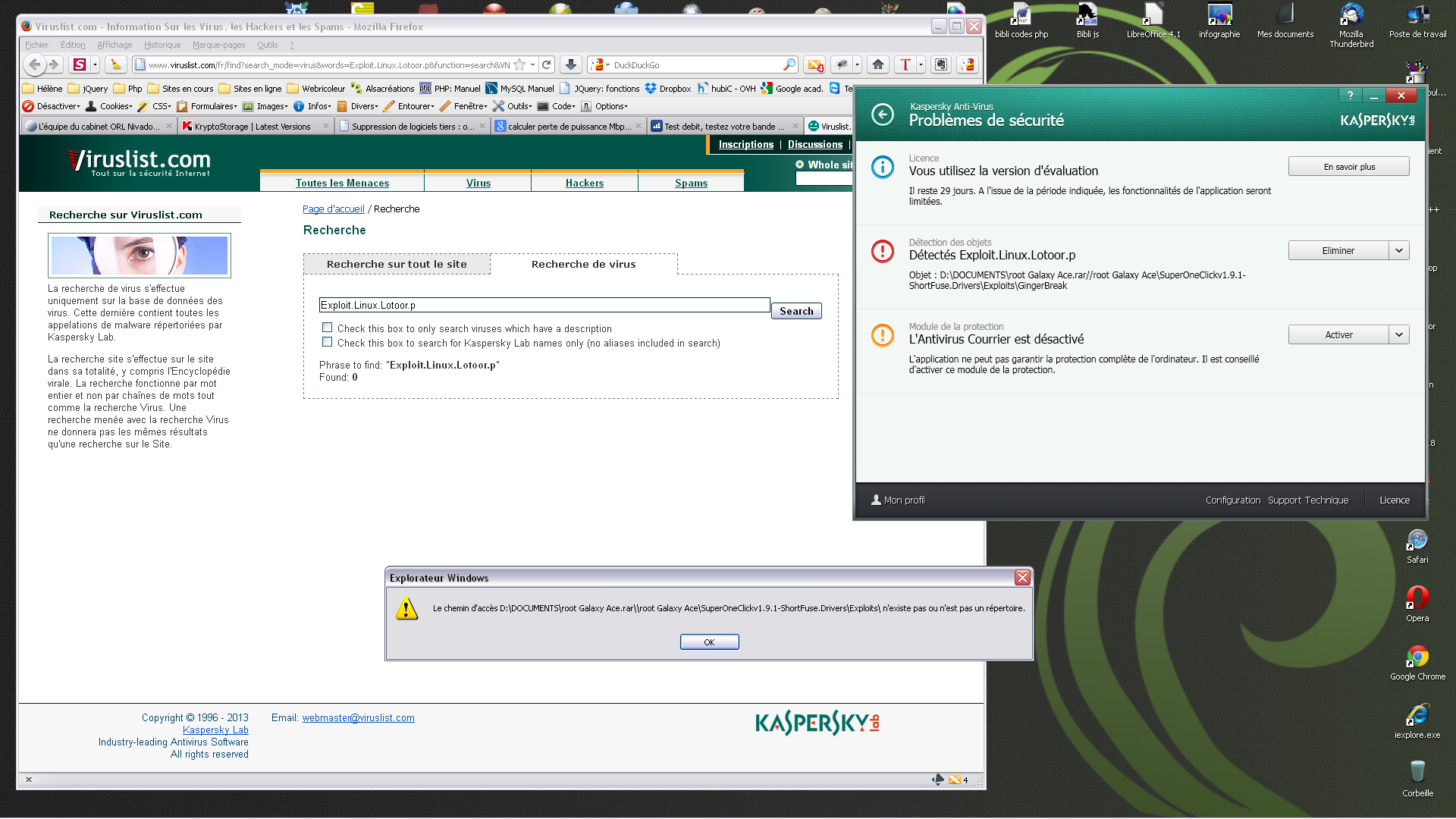Open URL bar history dropdown arrow
The width and height of the screenshot is (1456, 819).
pos(532,65)
